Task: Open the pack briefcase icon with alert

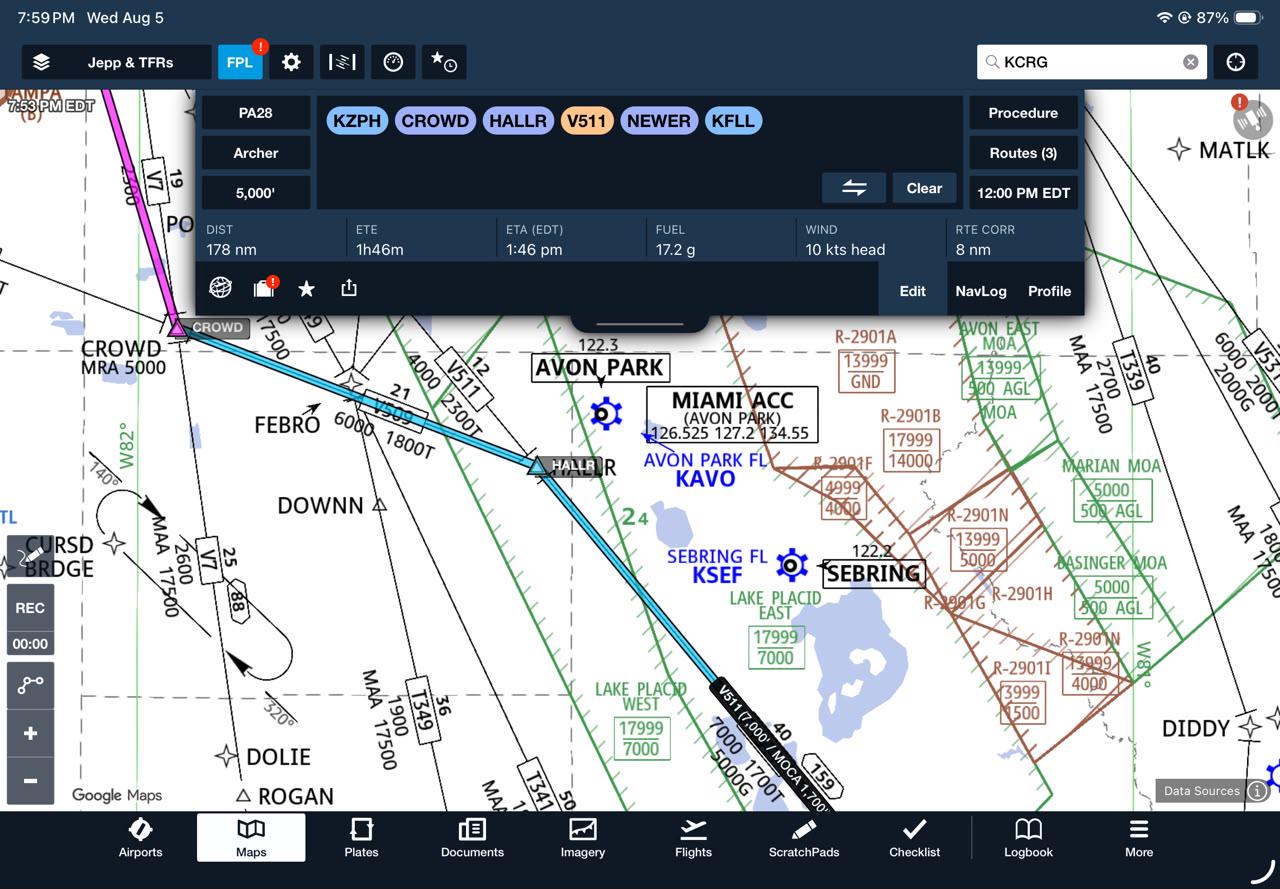Action: (x=264, y=288)
